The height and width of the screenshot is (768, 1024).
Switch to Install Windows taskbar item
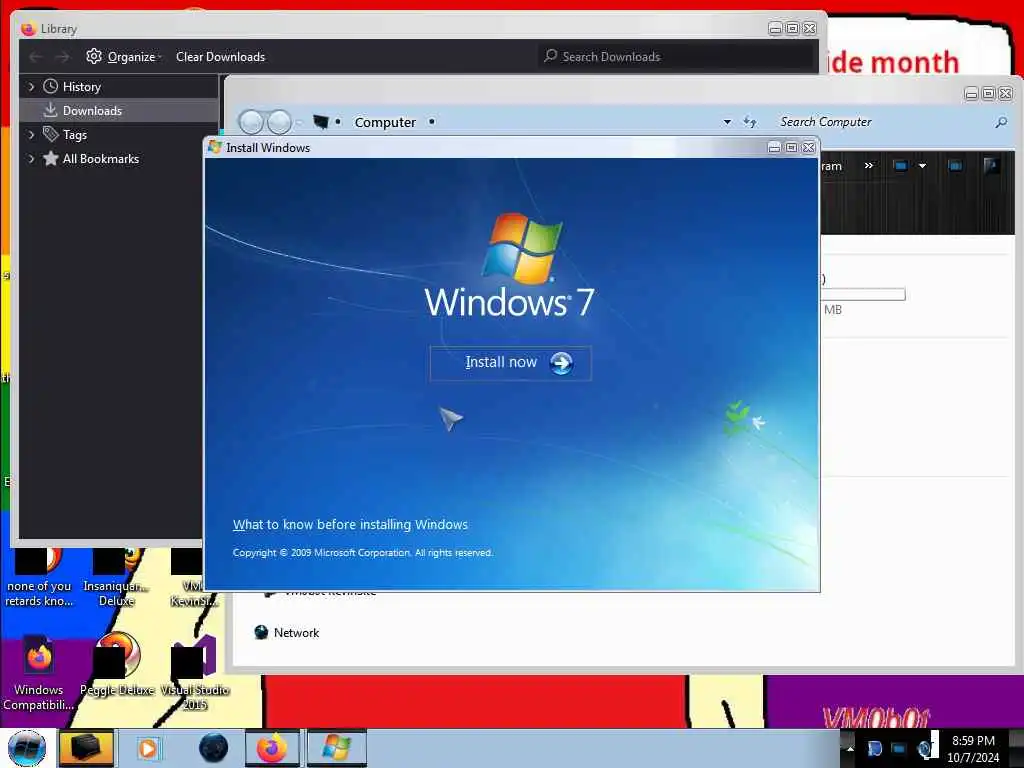[336, 748]
